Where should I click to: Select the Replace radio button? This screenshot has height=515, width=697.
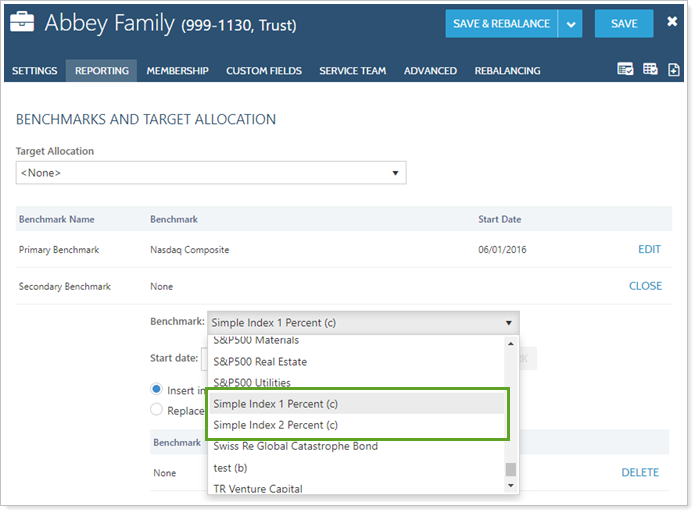pos(156,410)
